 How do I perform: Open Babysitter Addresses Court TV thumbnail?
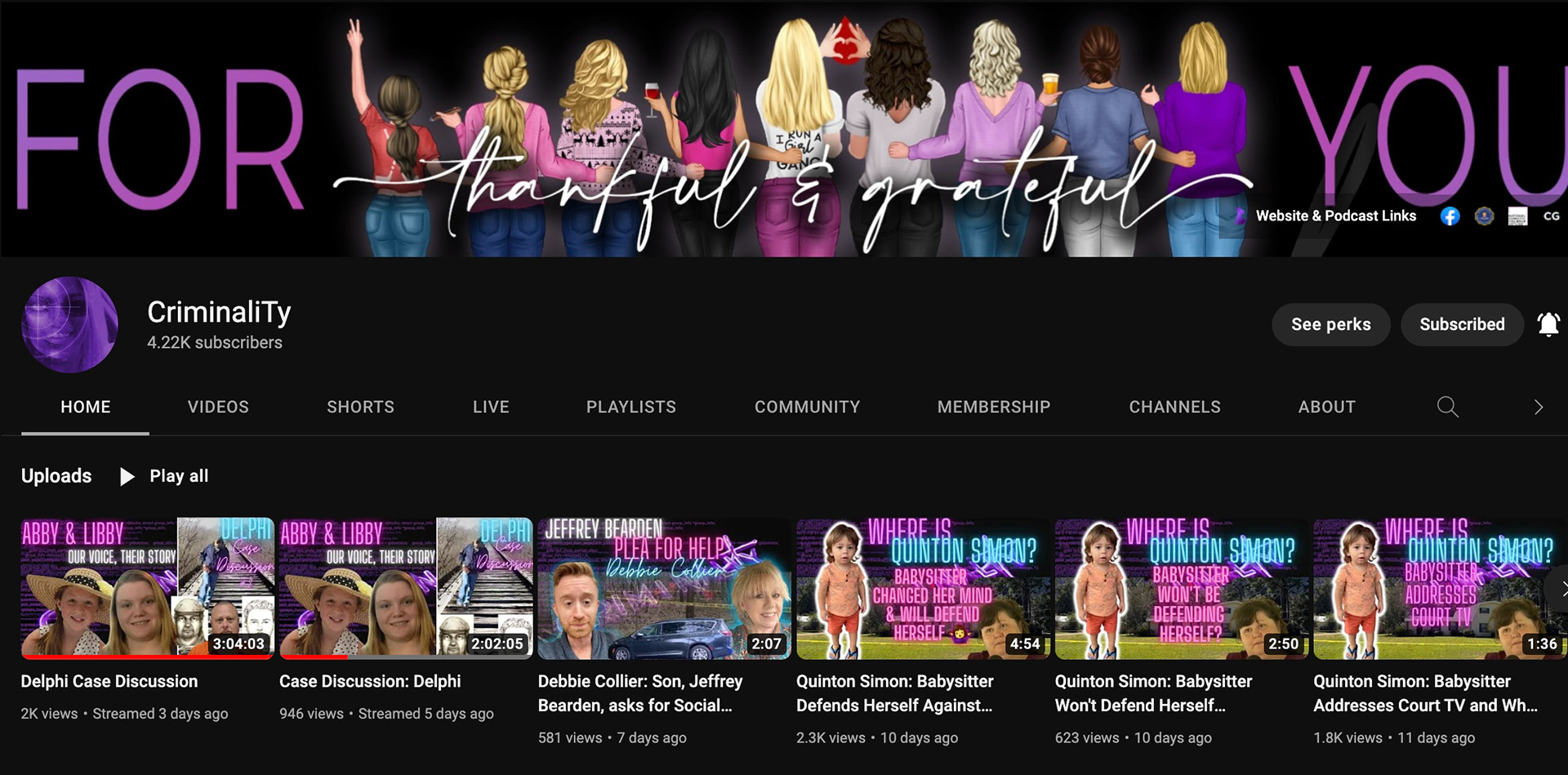(1440, 588)
